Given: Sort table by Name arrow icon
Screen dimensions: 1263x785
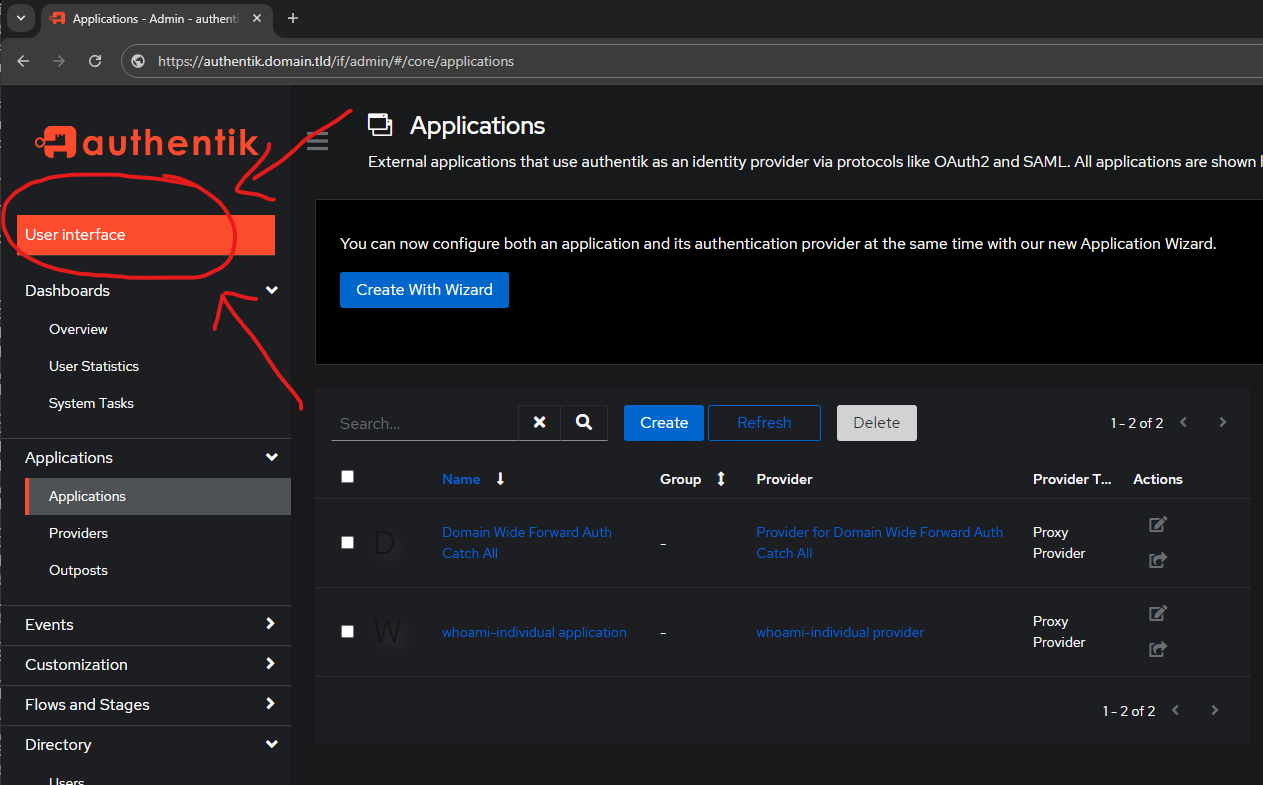Looking at the screenshot, I should [x=500, y=479].
